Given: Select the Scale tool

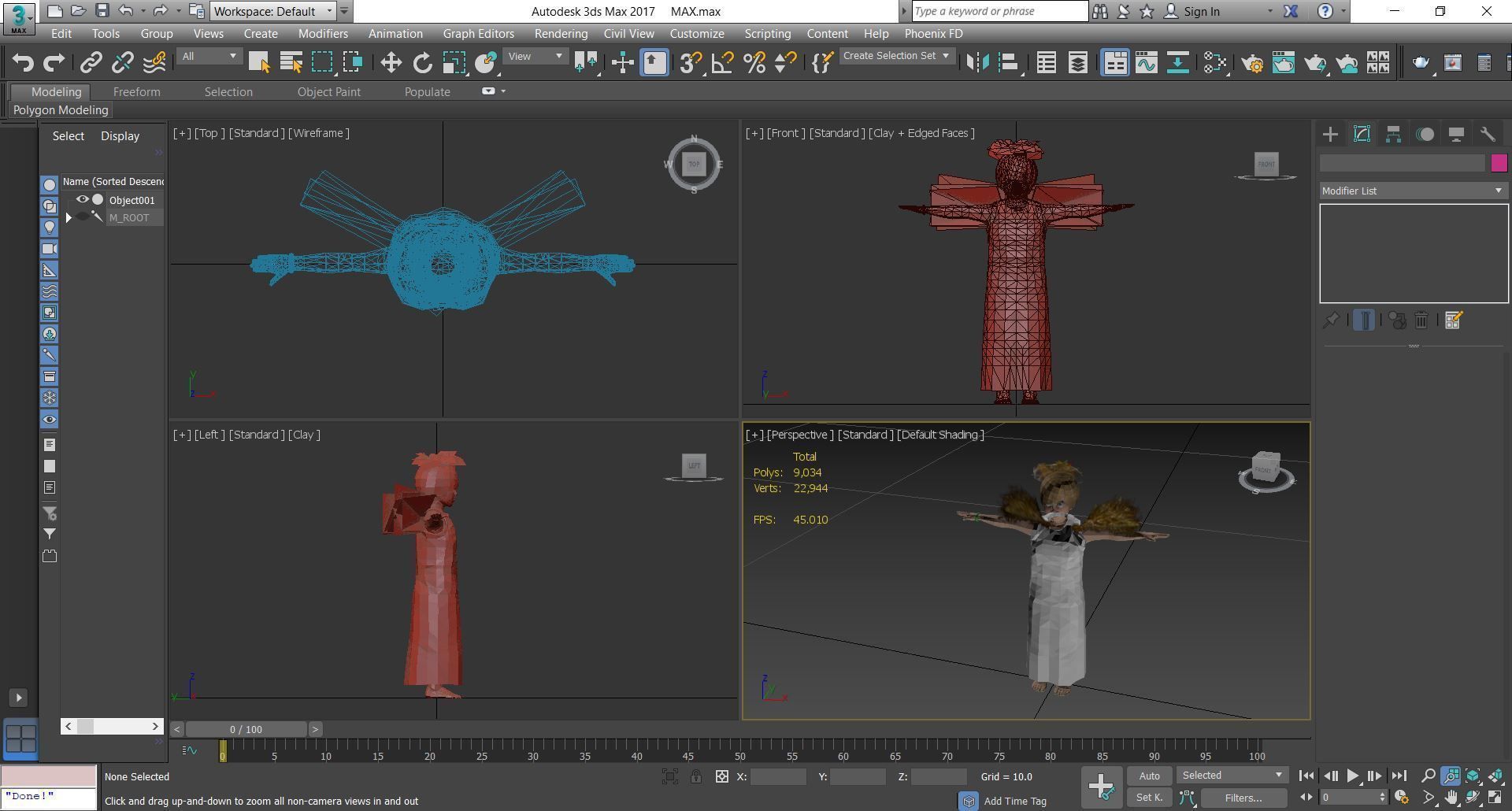Looking at the screenshot, I should [x=454, y=63].
